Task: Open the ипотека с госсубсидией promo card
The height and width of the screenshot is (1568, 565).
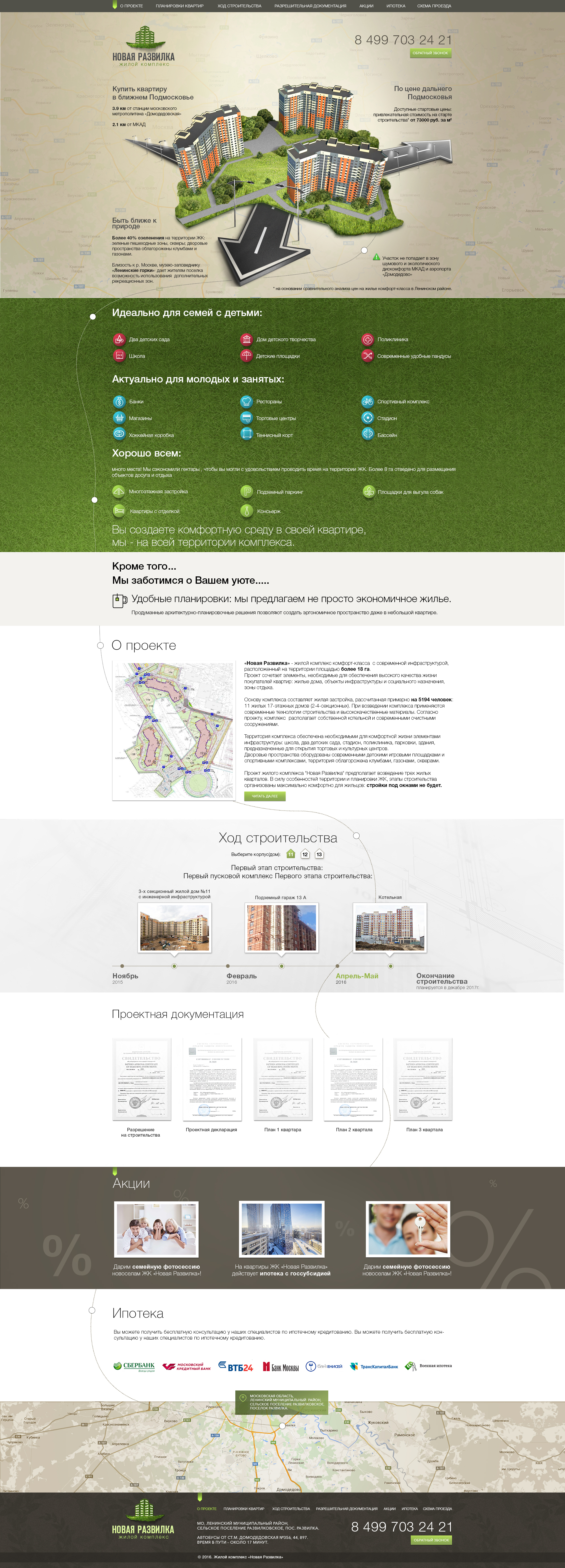Action: tap(282, 1239)
